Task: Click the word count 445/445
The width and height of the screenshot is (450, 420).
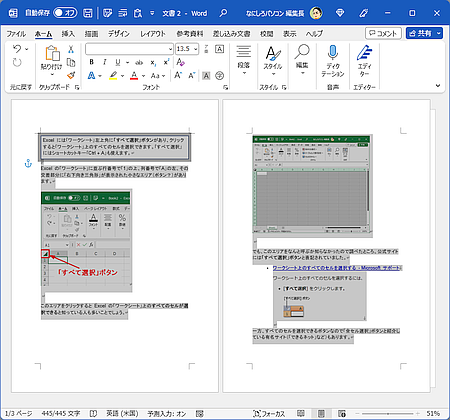Action: pyautogui.click(x=61, y=414)
